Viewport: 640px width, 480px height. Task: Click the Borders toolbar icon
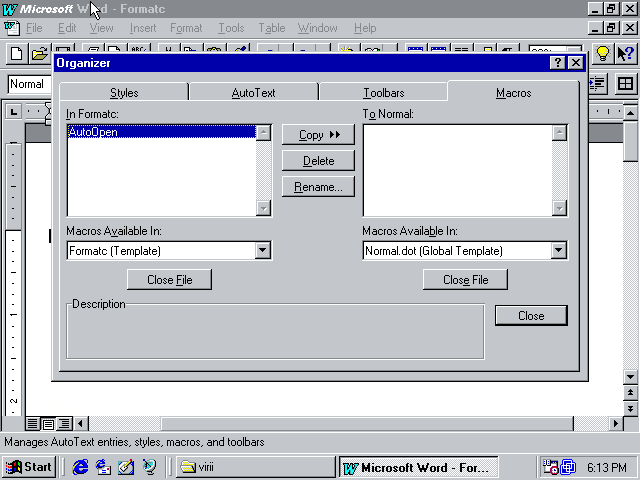point(626,84)
